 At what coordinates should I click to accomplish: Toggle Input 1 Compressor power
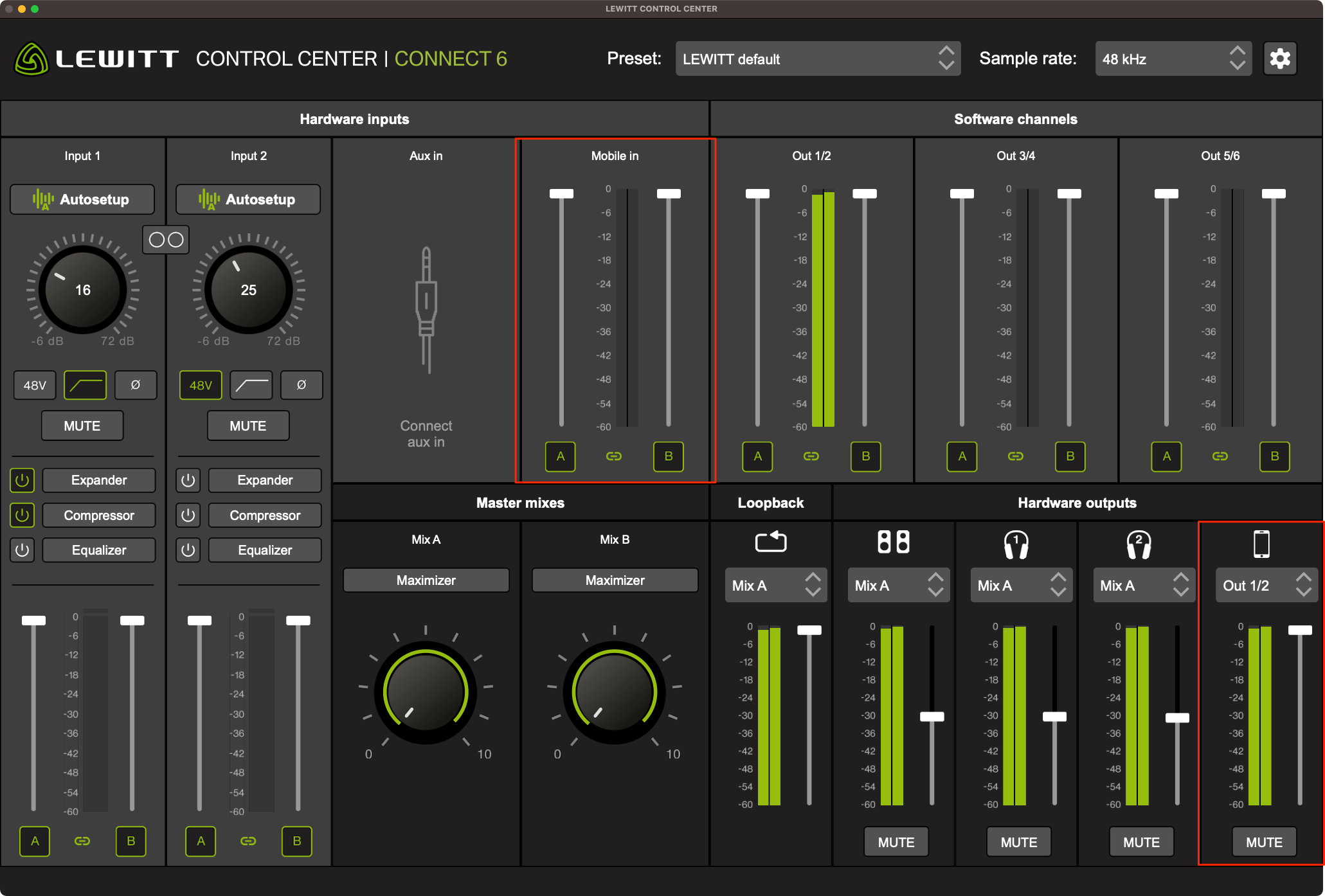(23, 515)
